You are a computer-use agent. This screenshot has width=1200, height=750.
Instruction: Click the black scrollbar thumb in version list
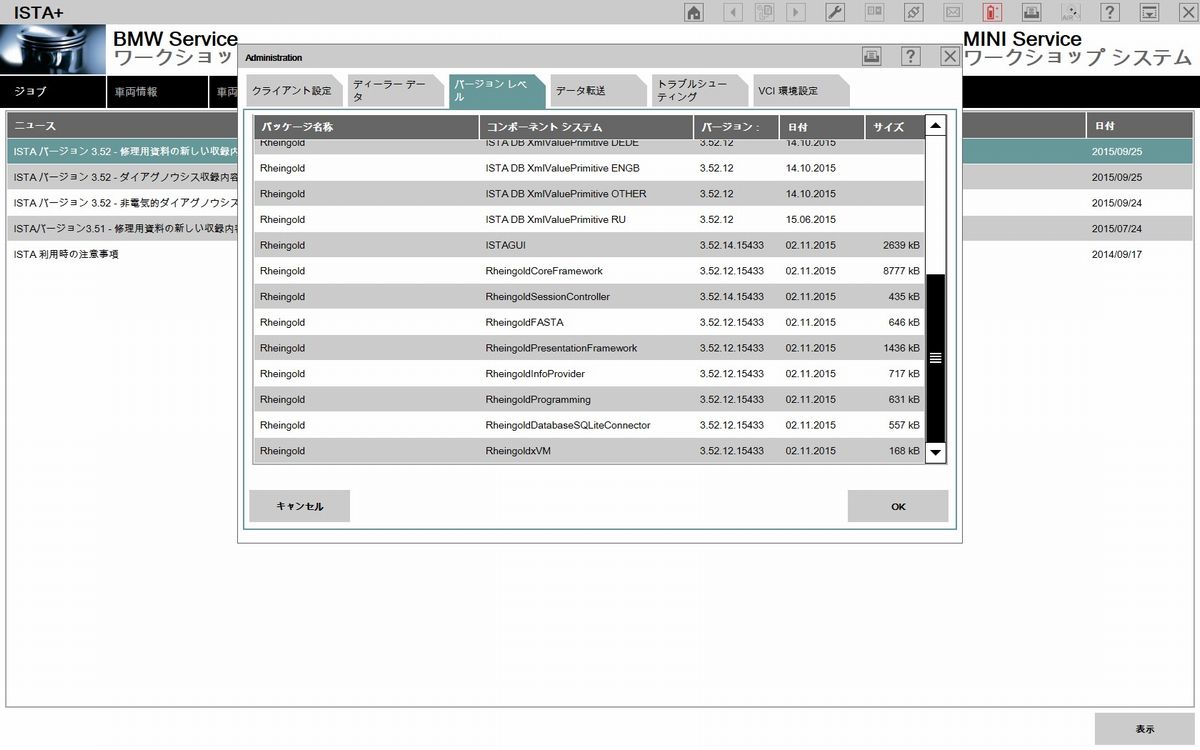pyautogui.click(x=936, y=358)
